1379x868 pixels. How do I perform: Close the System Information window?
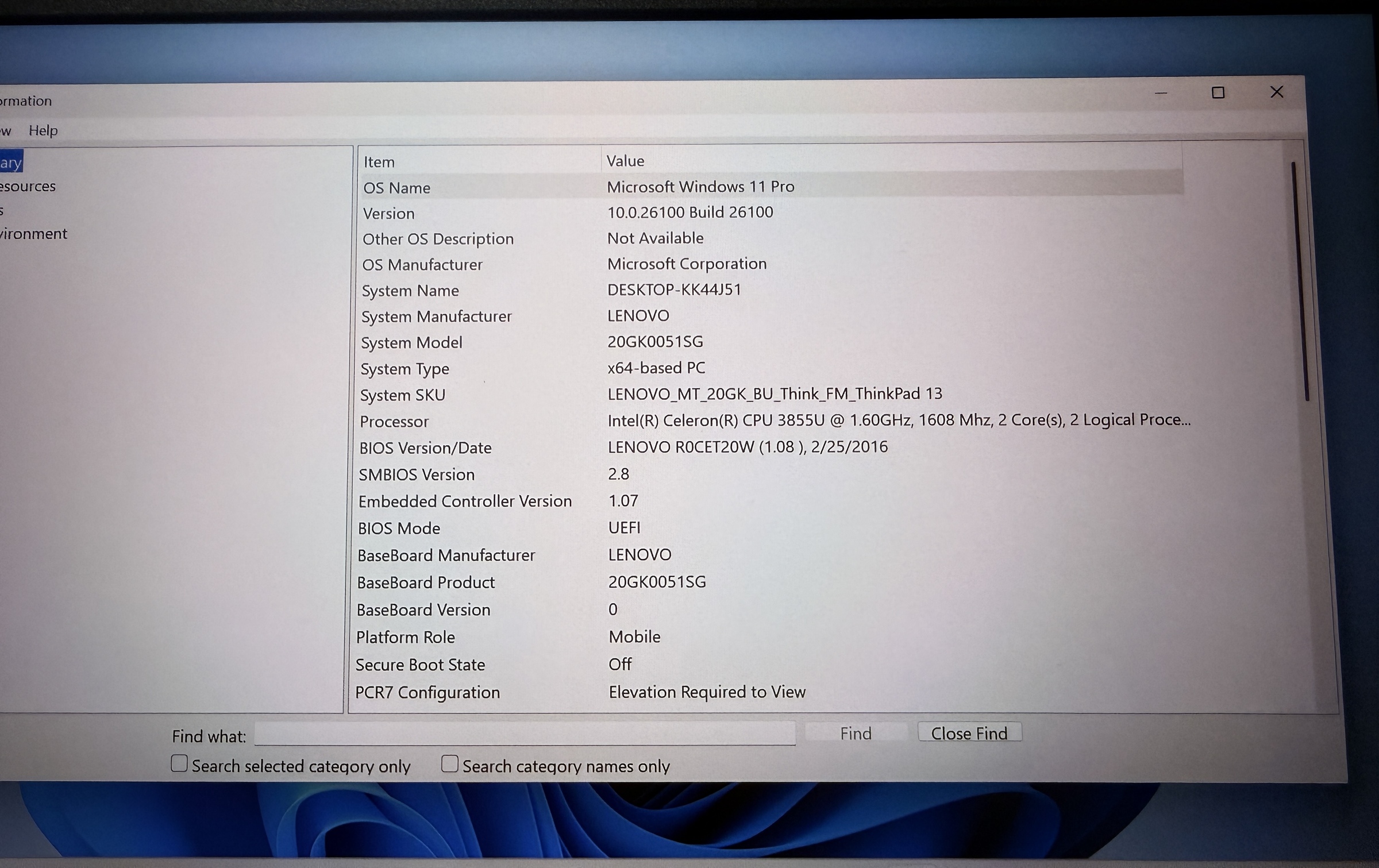[x=1277, y=92]
